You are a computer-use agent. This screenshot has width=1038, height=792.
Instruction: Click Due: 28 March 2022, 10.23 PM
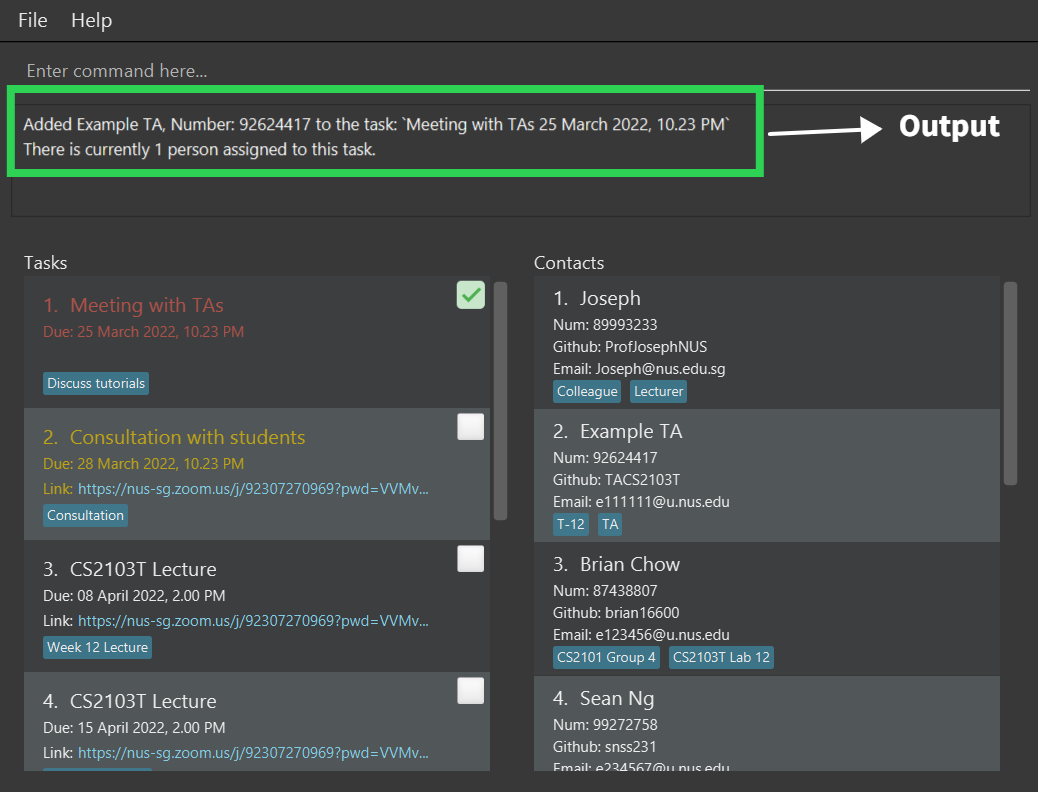tap(144, 464)
